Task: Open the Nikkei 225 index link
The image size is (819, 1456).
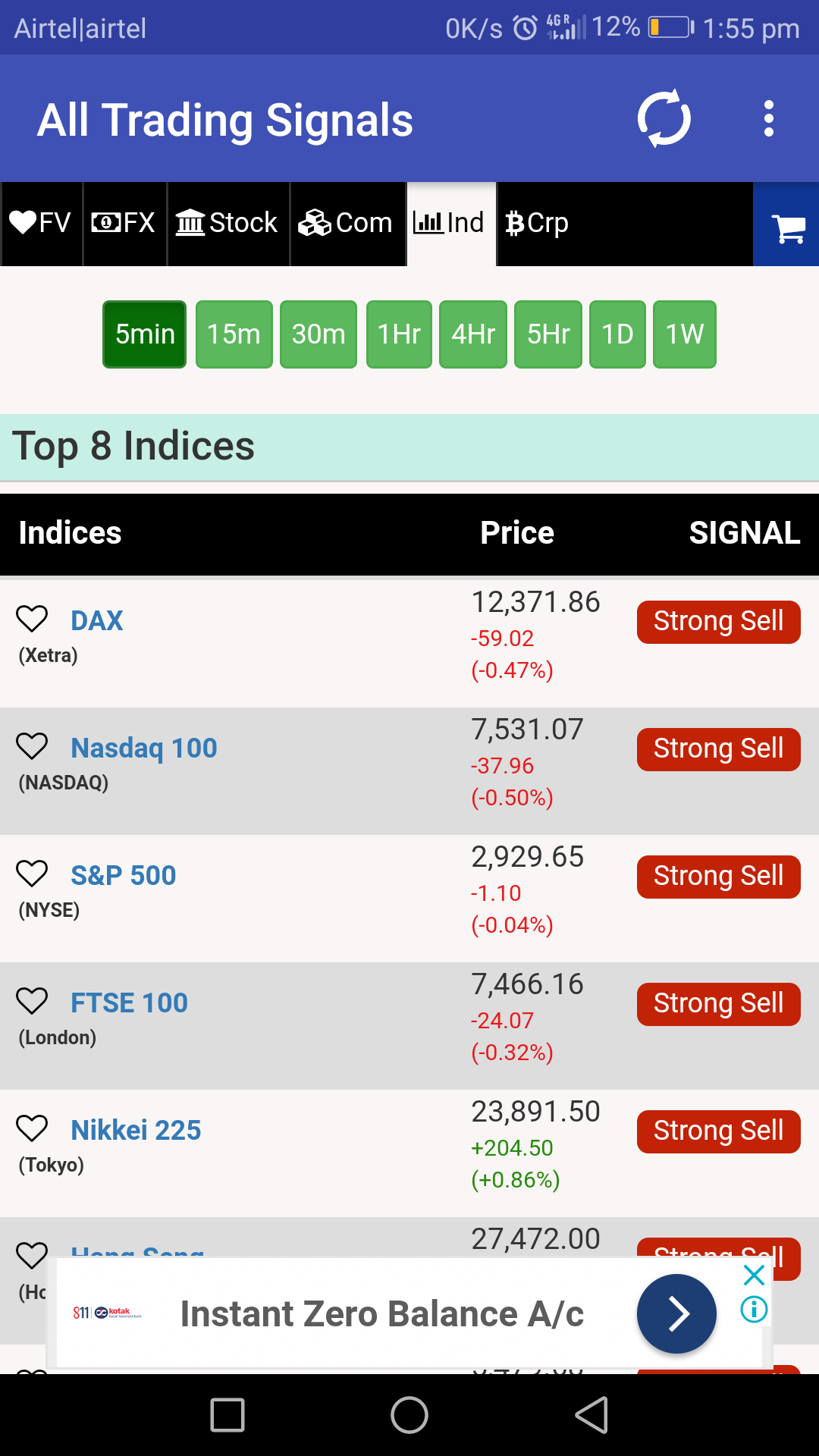Action: (136, 1131)
